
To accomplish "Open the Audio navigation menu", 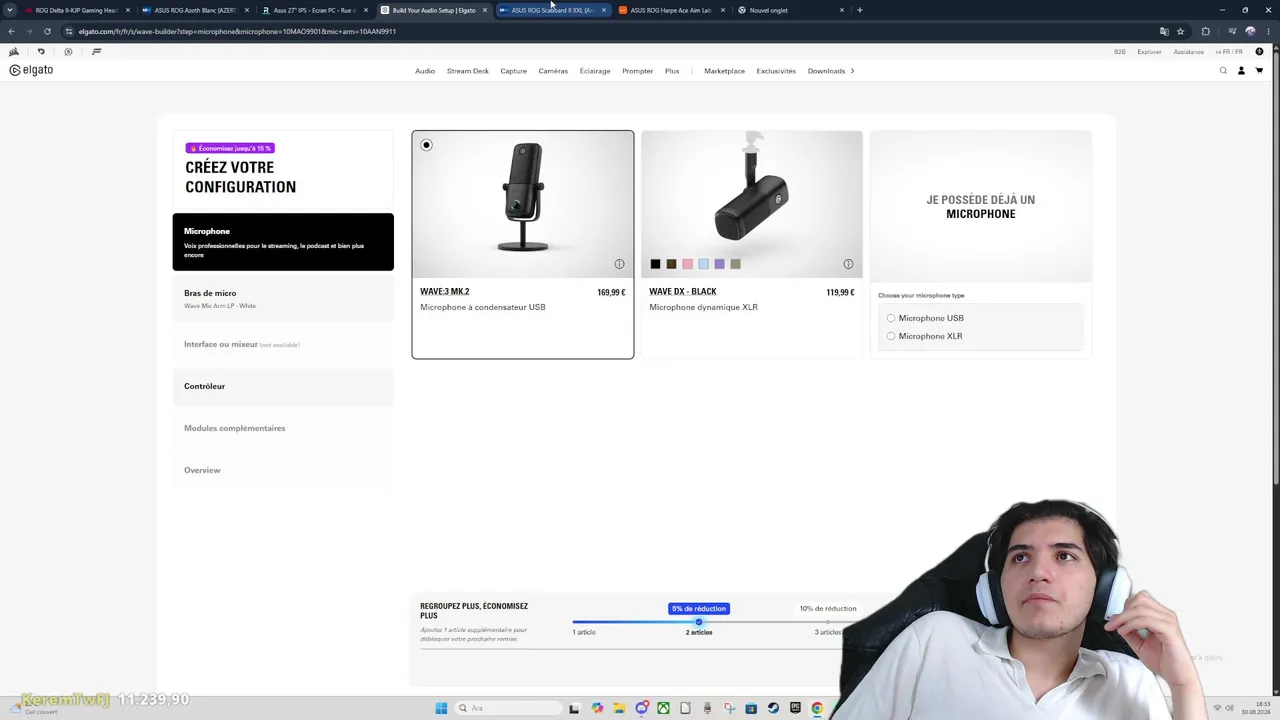I will [x=425, y=71].
